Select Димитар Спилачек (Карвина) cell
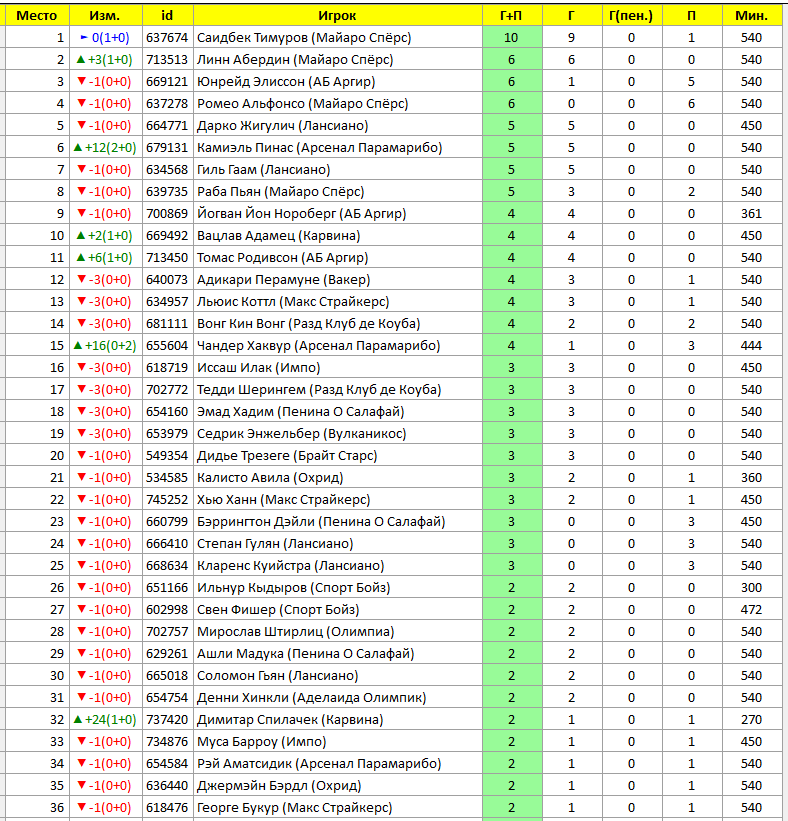Screen dimensions: 788x821 click(x=338, y=719)
